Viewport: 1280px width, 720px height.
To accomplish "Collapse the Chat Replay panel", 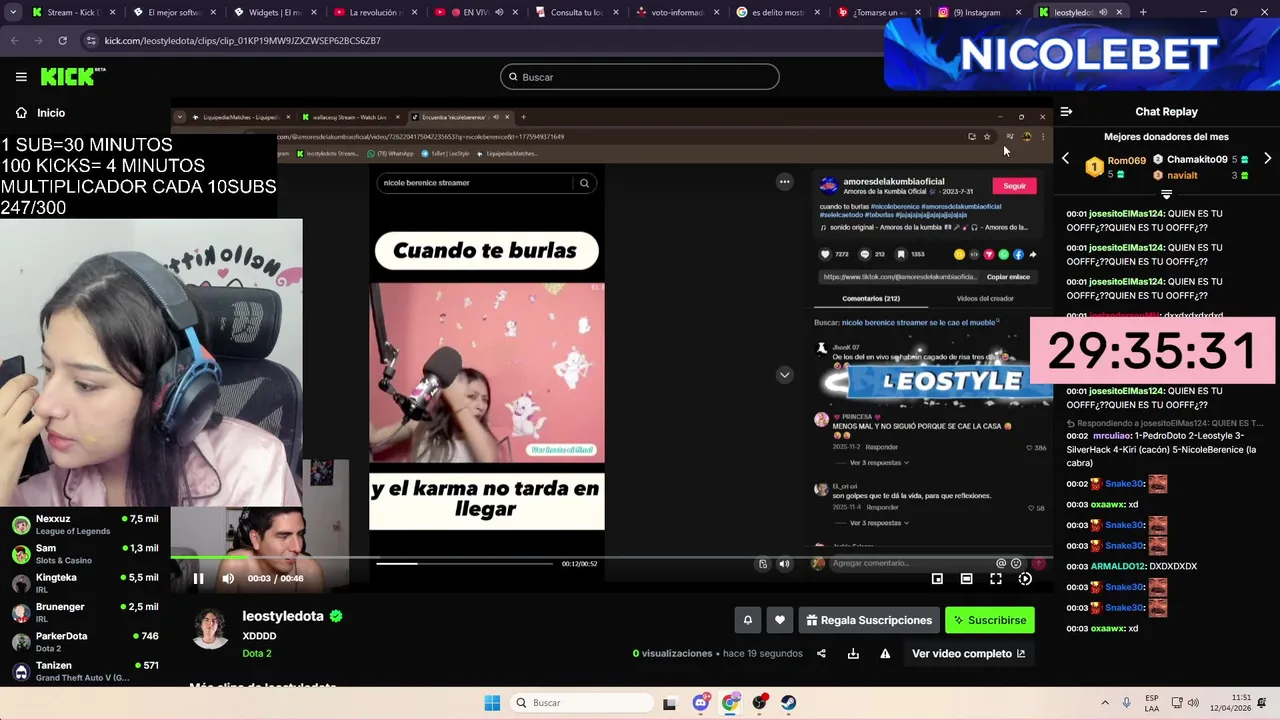I will 1066,112.
